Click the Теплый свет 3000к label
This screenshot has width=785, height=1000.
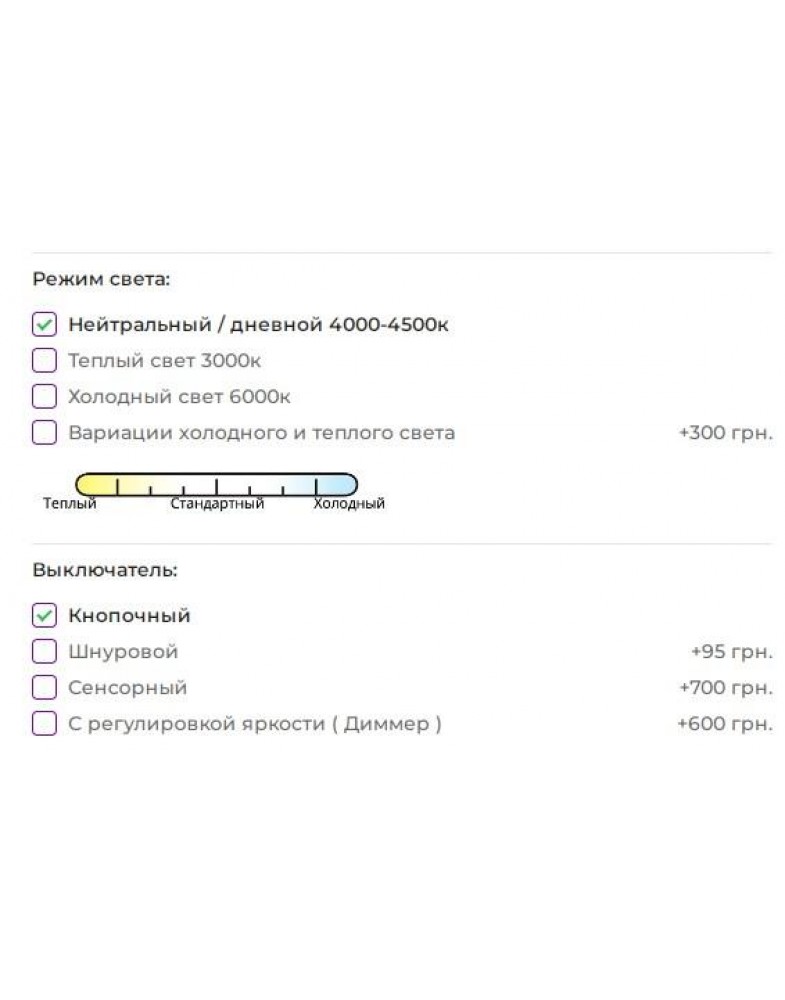(x=165, y=360)
